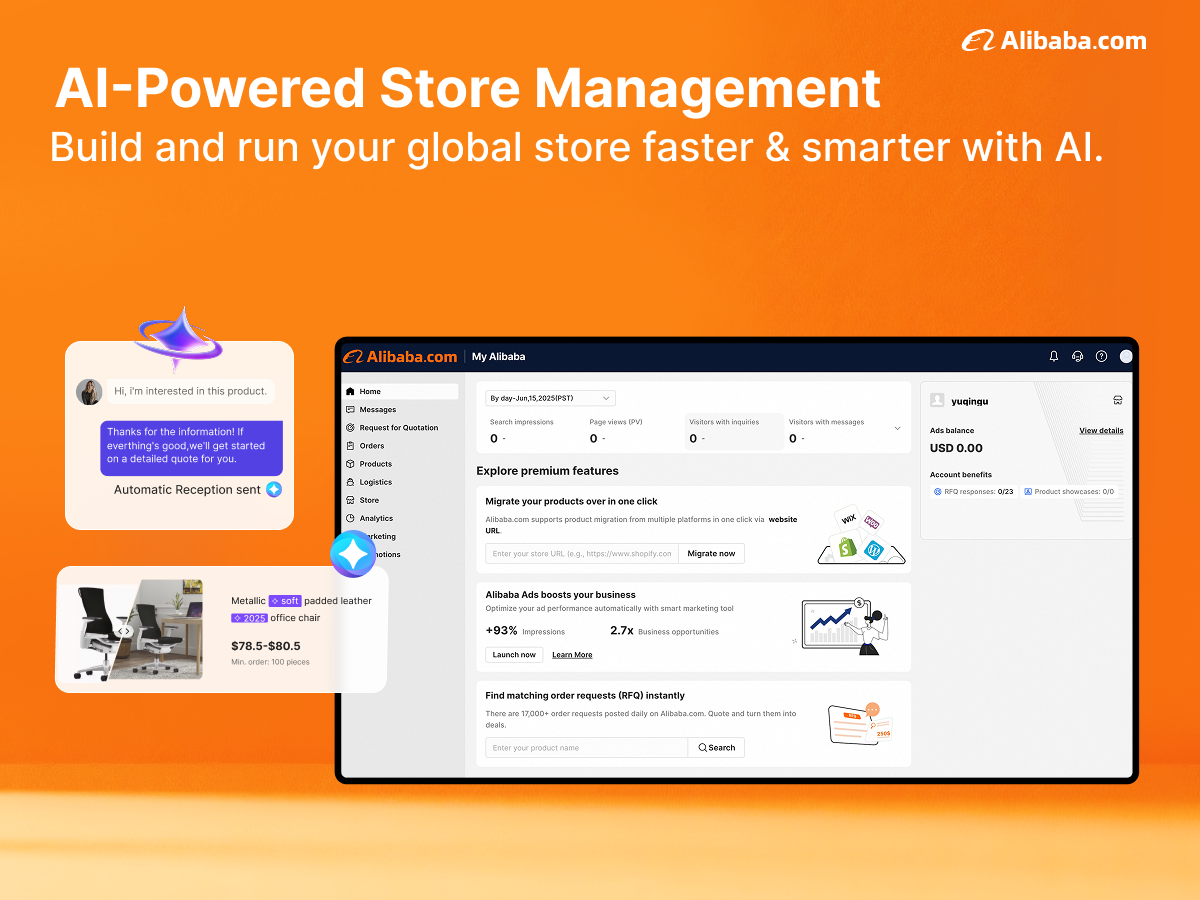Expand the stats row chevron

pyautogui.click(x=897, y=428)
